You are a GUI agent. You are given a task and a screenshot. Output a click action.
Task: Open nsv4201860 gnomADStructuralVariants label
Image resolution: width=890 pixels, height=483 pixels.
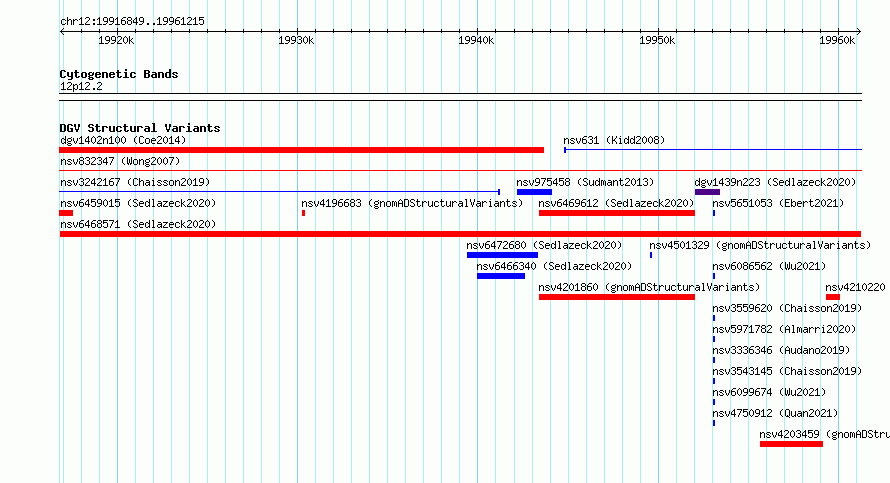tap(649, 287)
